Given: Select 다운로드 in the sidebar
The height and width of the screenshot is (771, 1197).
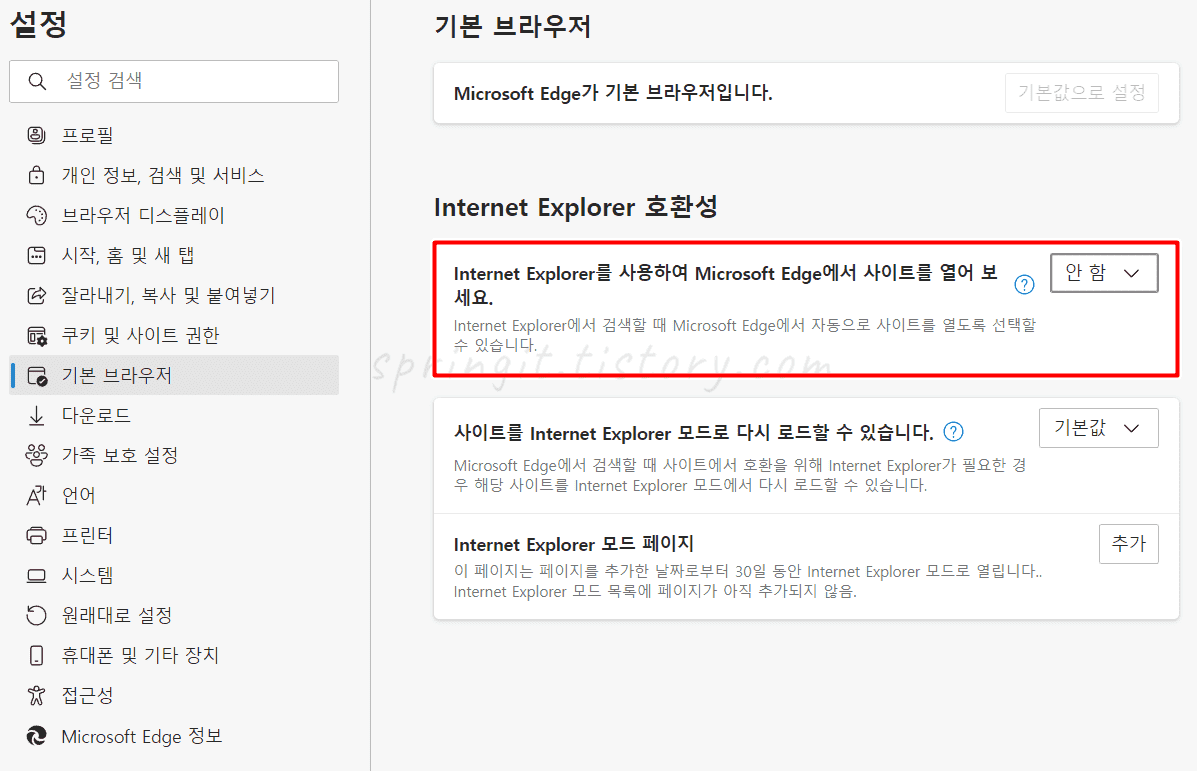Looking at the screenshot, I should pos(174,415).
